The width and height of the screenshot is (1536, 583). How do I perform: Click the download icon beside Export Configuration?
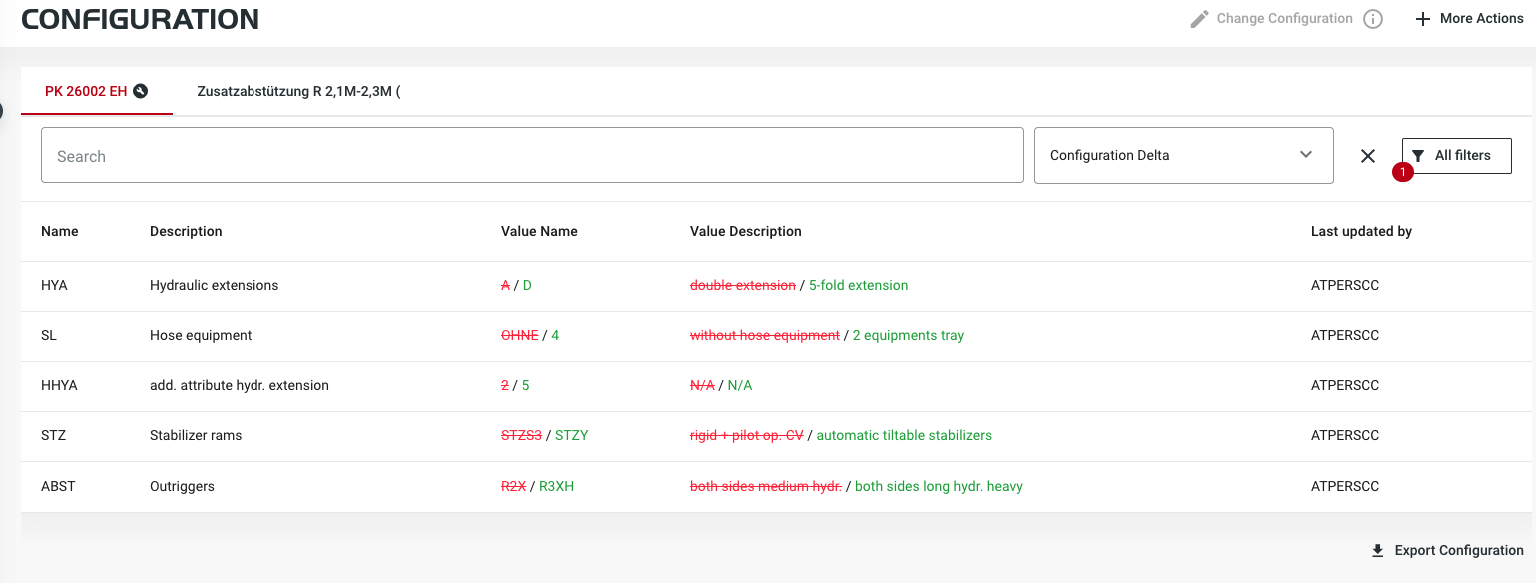pos(1378,550)
